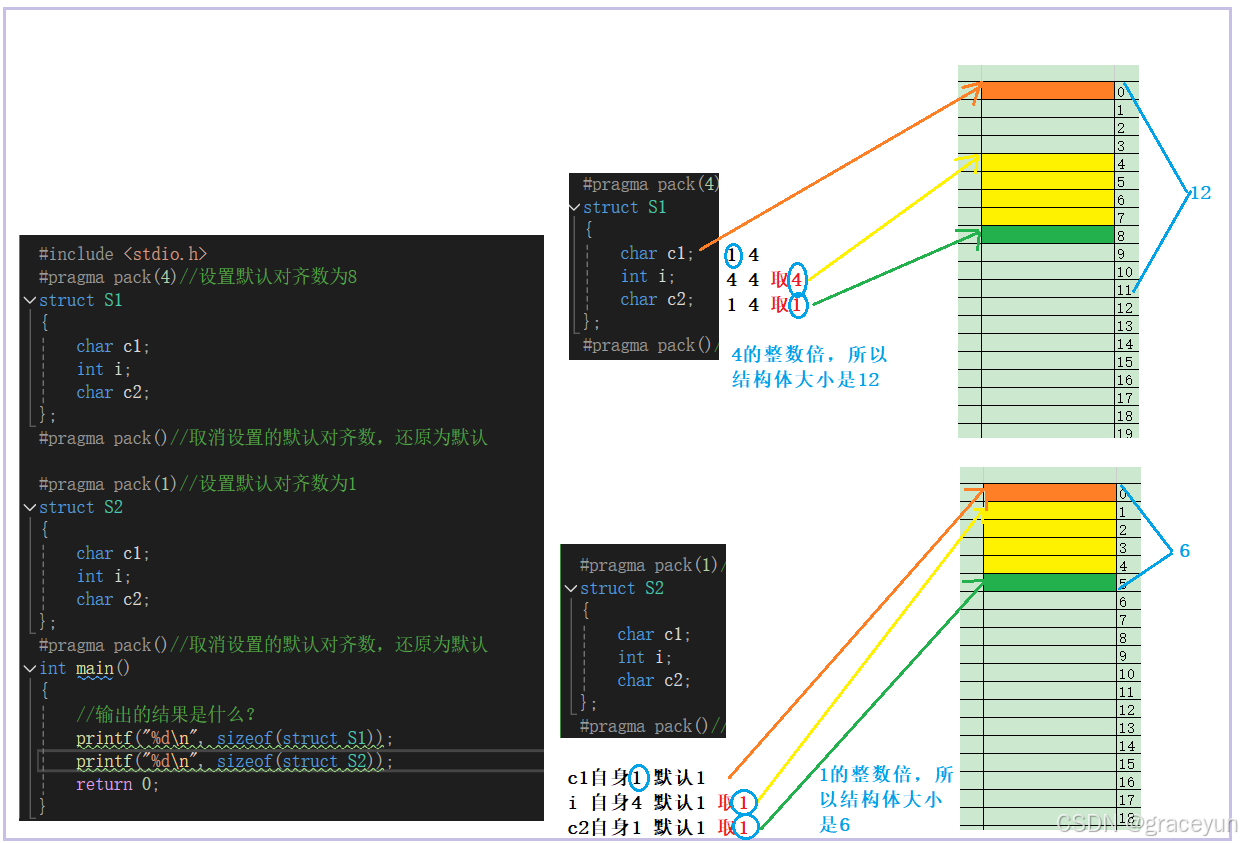Collapse struct S2 in the pack(1) snippet

[x=572, y=588]
